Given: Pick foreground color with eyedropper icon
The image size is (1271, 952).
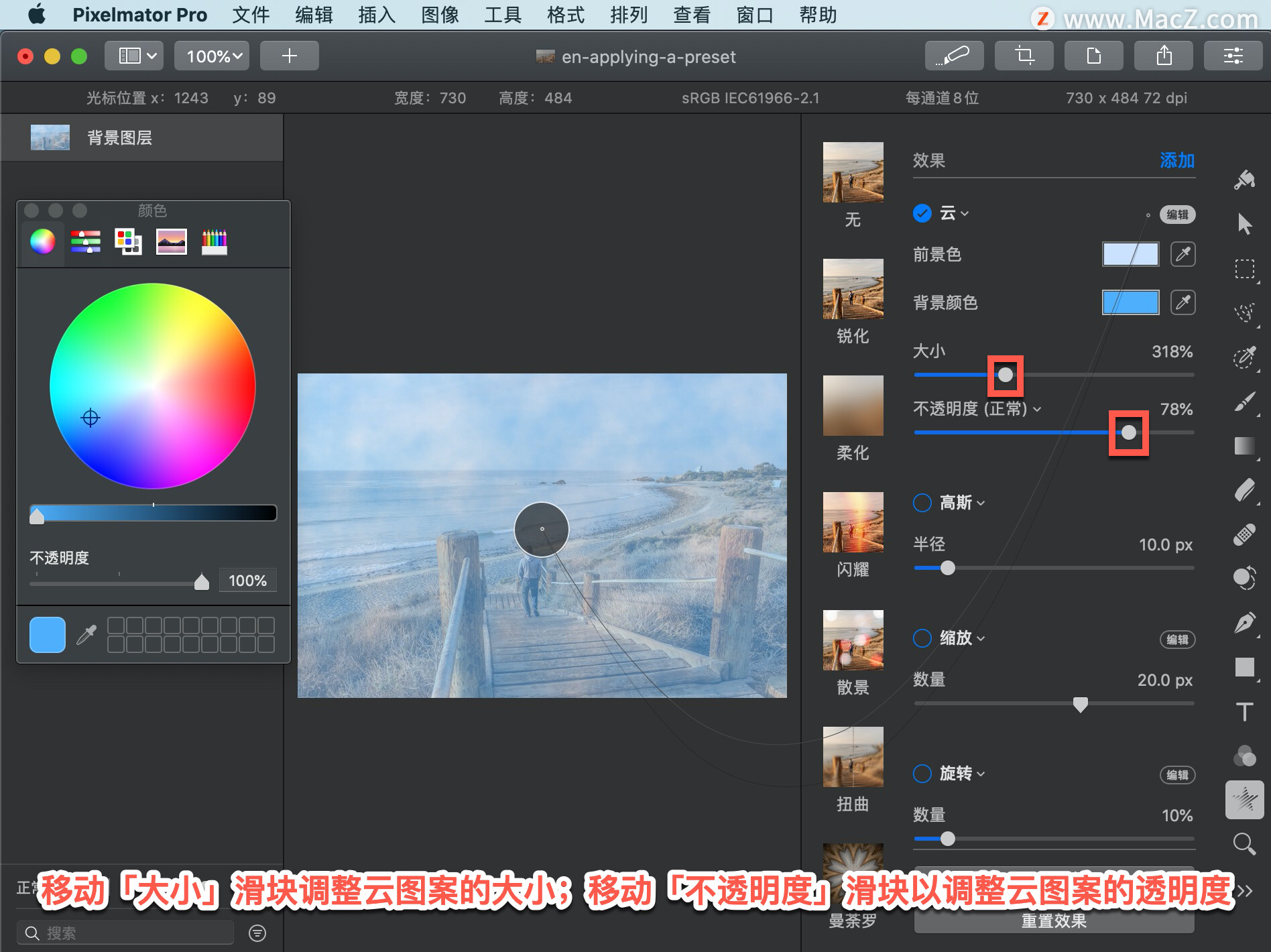Looking at the screenshot, I should click(x=1183, y=254).
